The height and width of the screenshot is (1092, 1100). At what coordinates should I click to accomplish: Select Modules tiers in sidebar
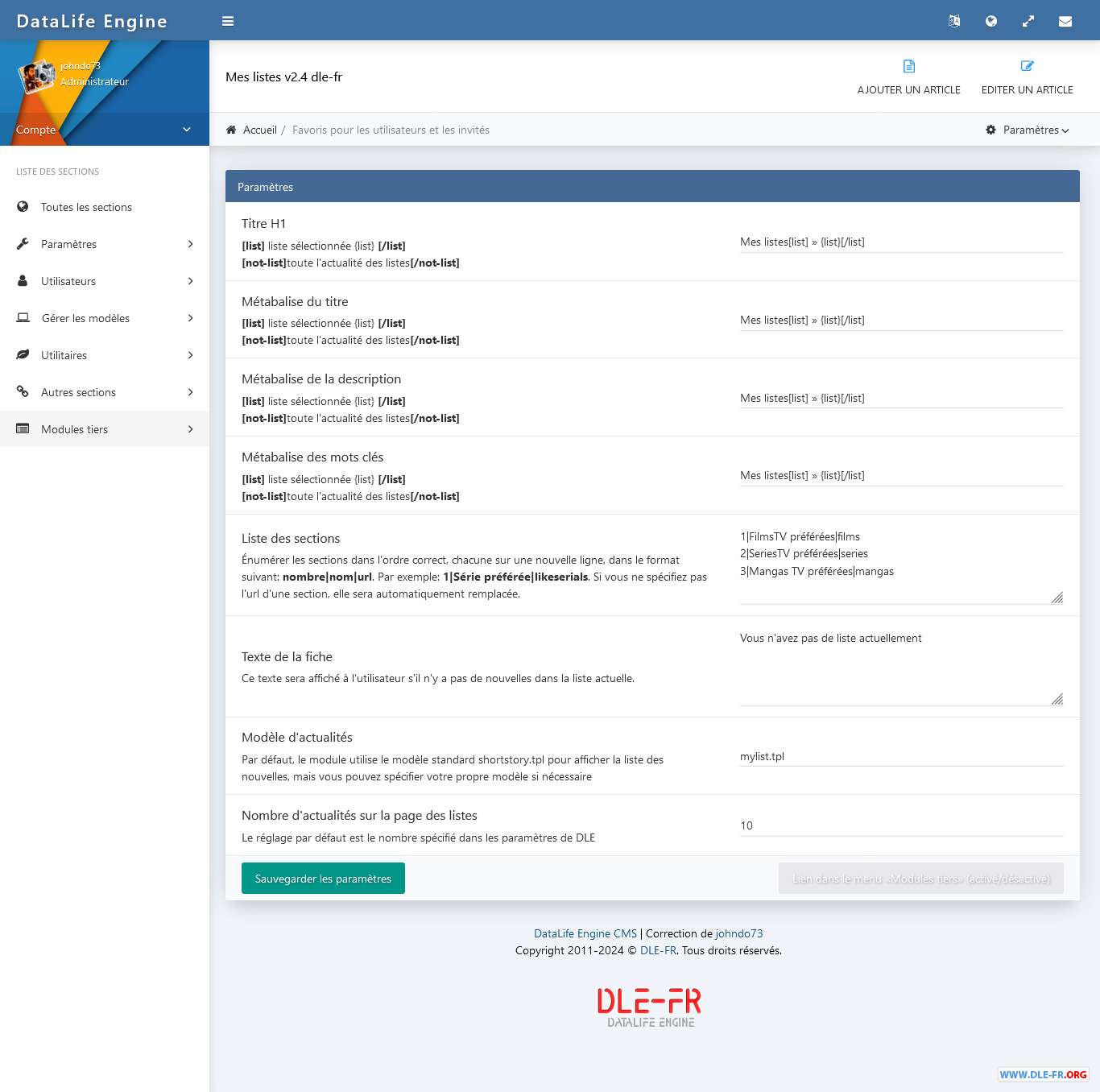click(x=105, y=429)
